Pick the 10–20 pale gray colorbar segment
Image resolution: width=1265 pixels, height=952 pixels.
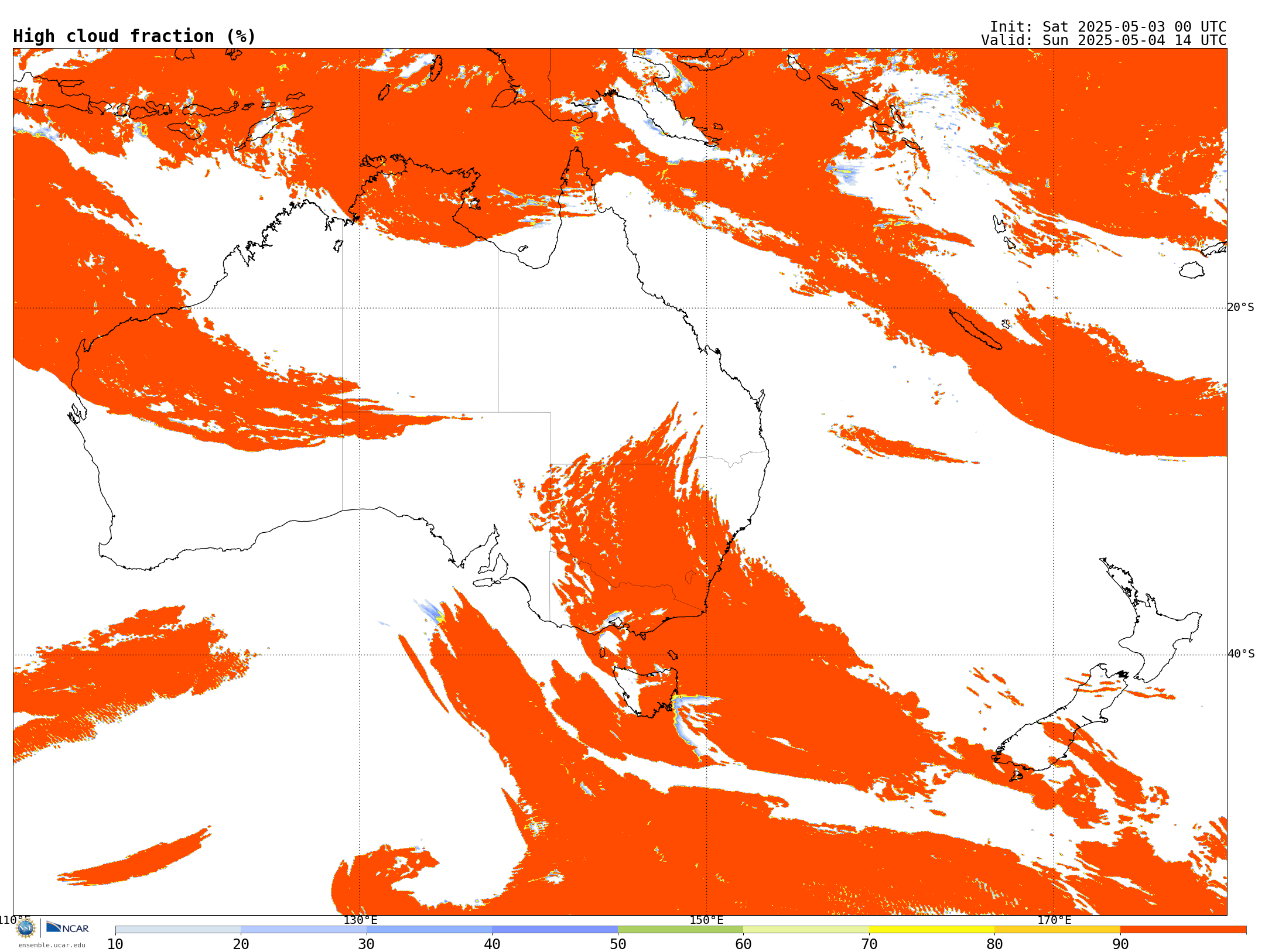pos(178,930)
